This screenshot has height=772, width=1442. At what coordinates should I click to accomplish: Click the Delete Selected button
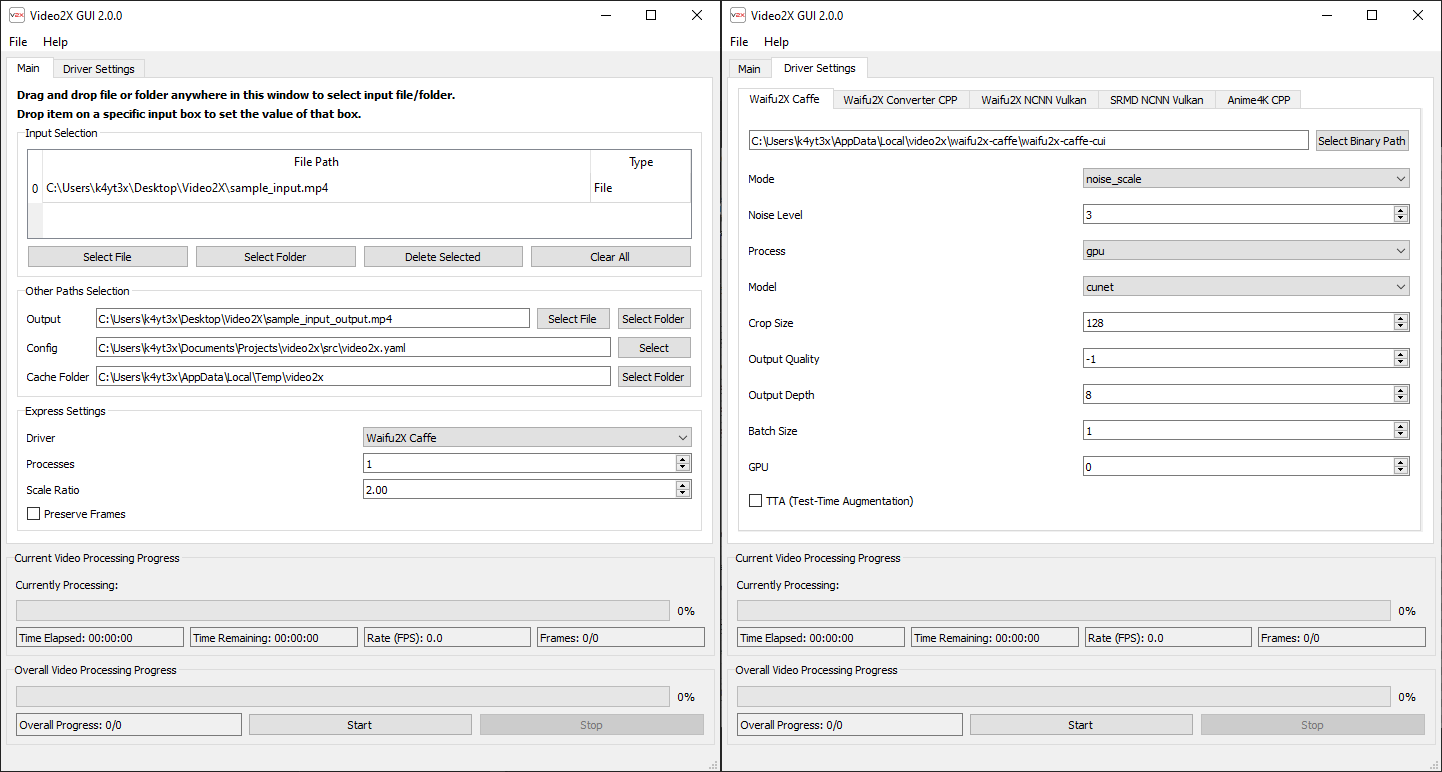click(x=443, y=257)
